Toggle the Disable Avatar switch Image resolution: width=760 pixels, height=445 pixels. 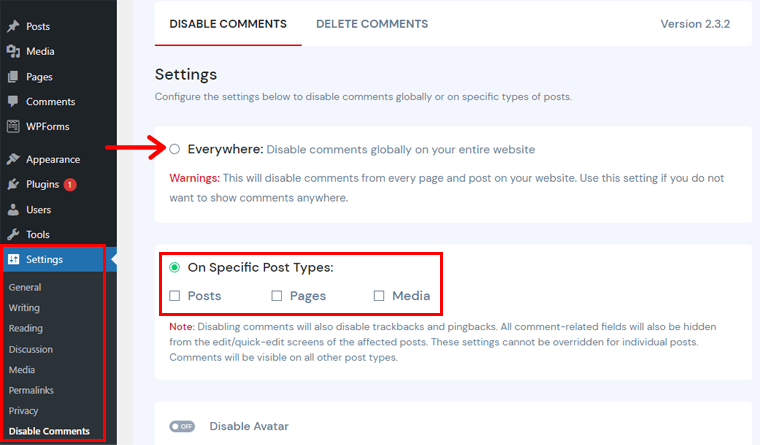182,426
